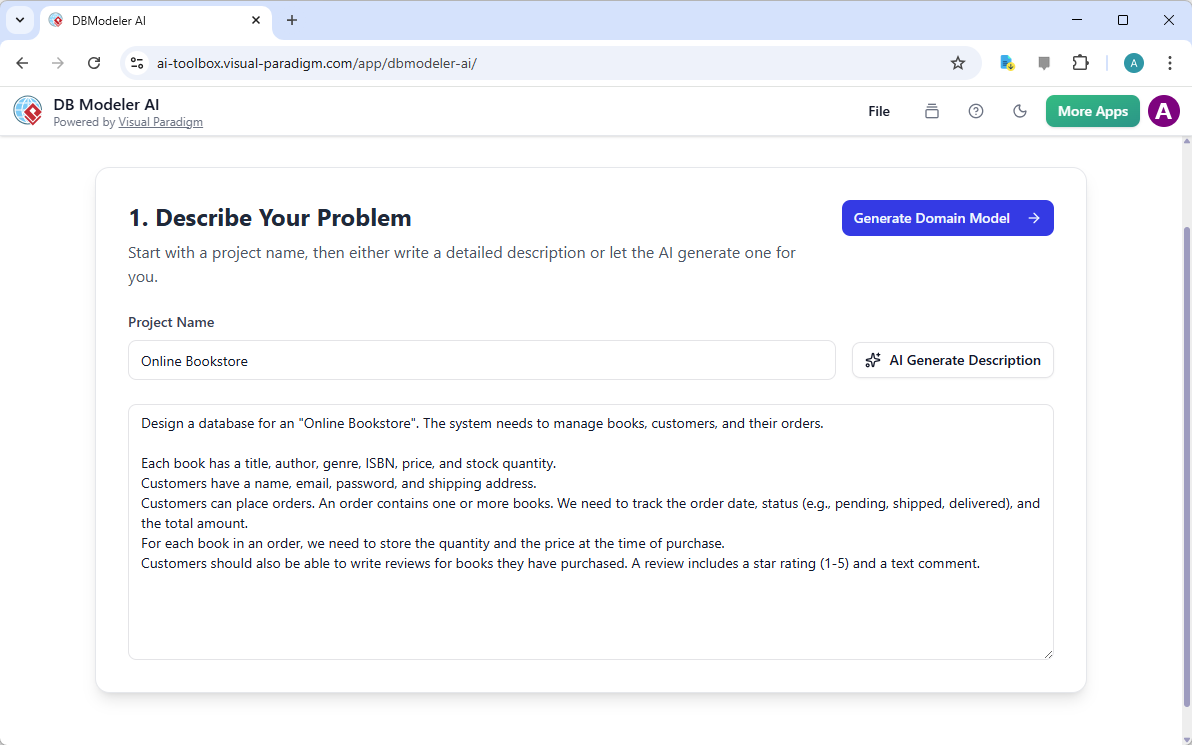1192x745 pixels.
Task: Click the browser profile avatar icon
Action: click(x=1133, y=62)
